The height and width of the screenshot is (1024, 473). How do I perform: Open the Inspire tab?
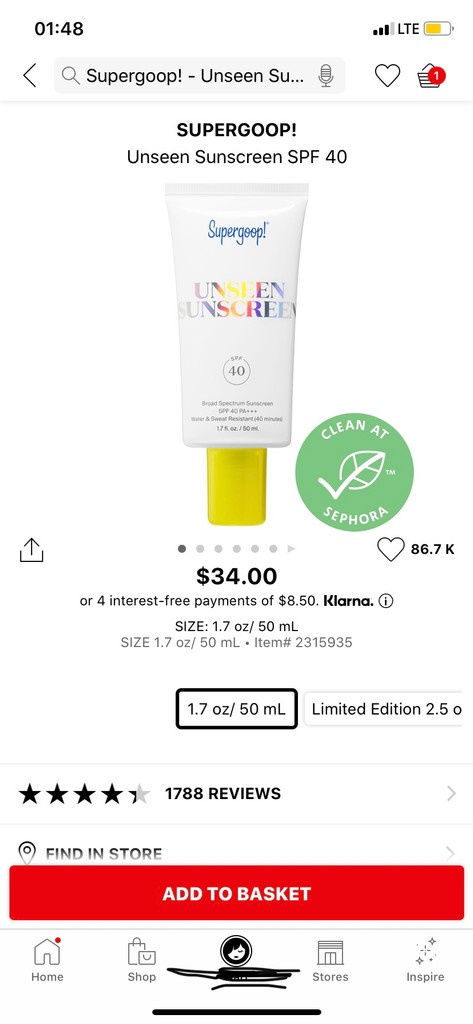(425, 960)
